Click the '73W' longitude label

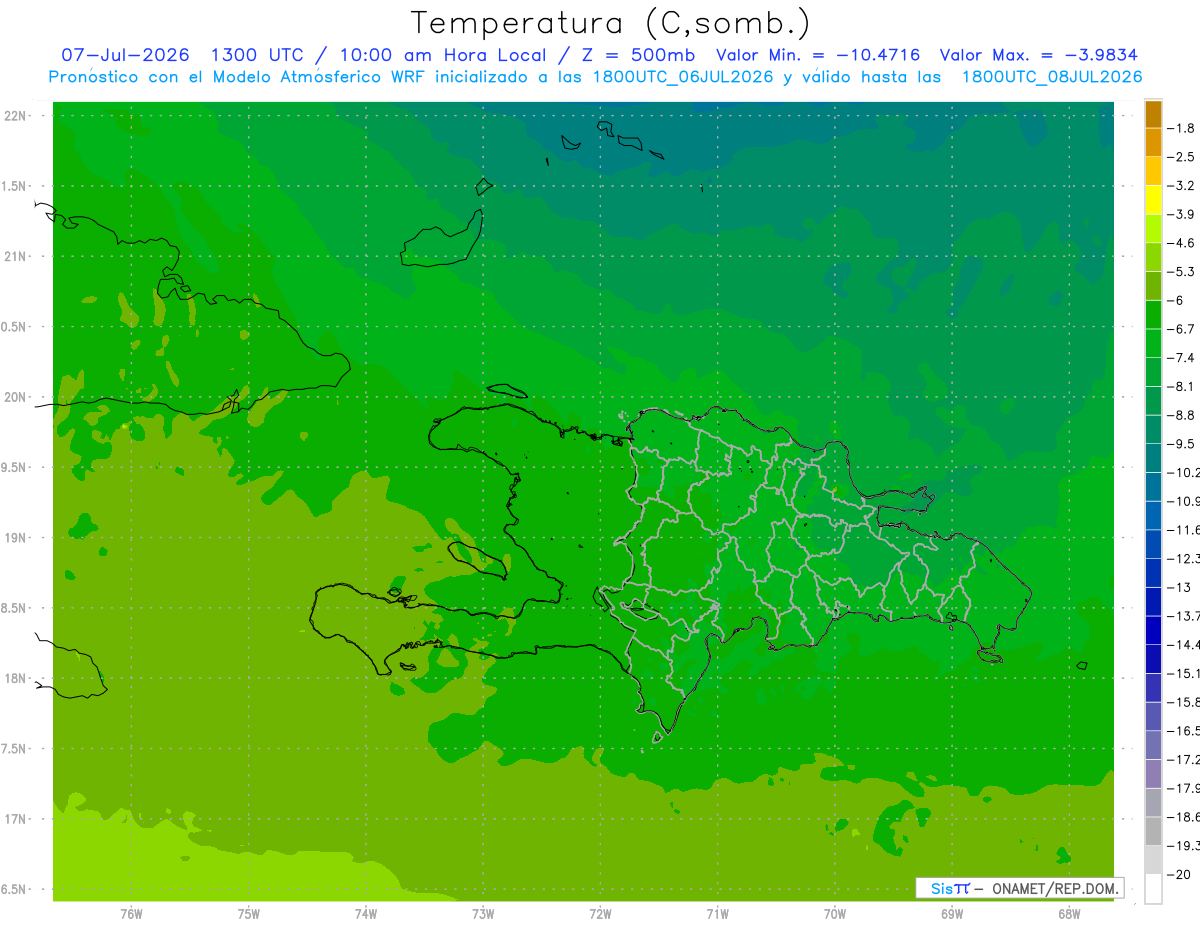[483, 914]
